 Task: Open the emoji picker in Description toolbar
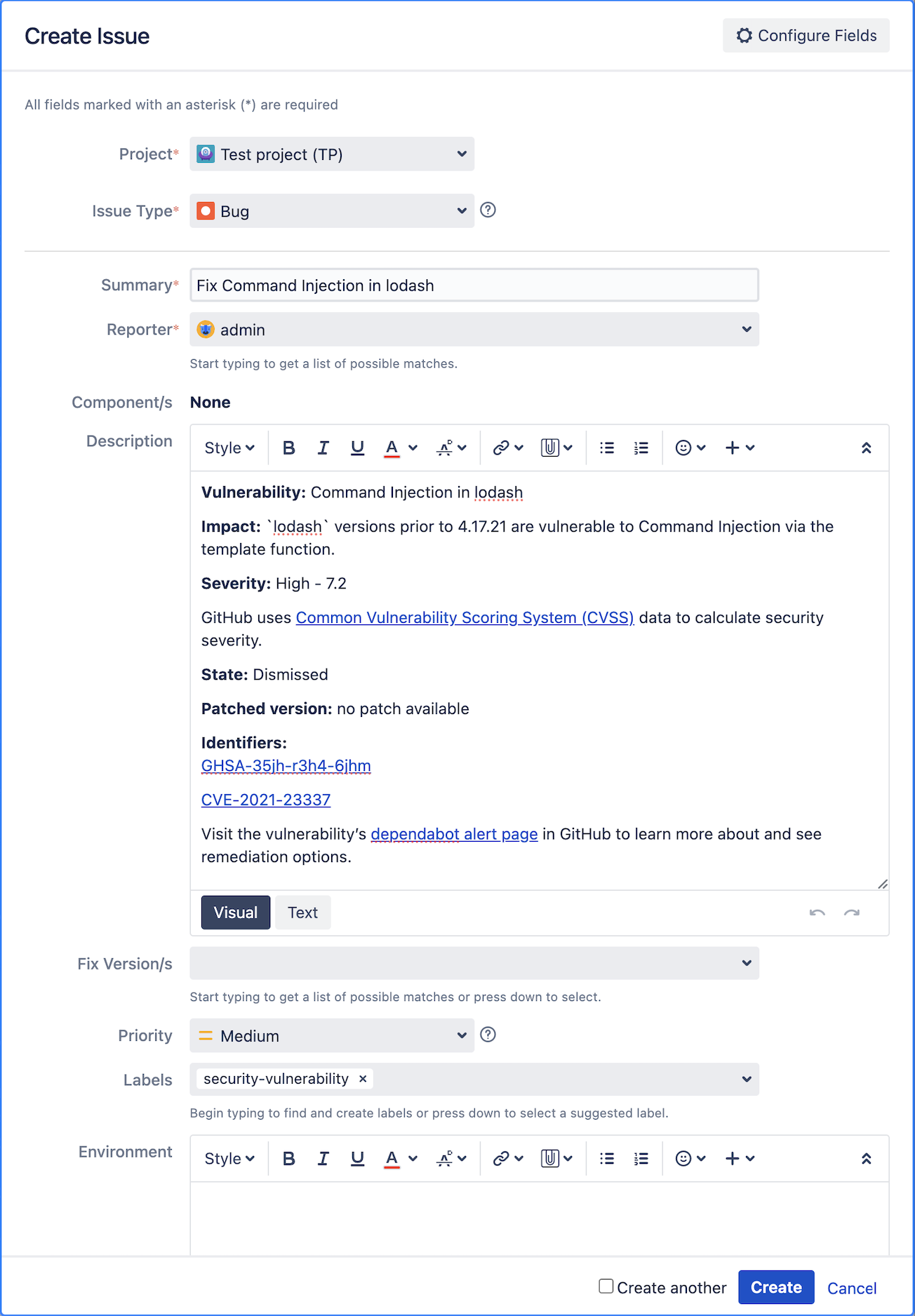click(x=689, y=448)
